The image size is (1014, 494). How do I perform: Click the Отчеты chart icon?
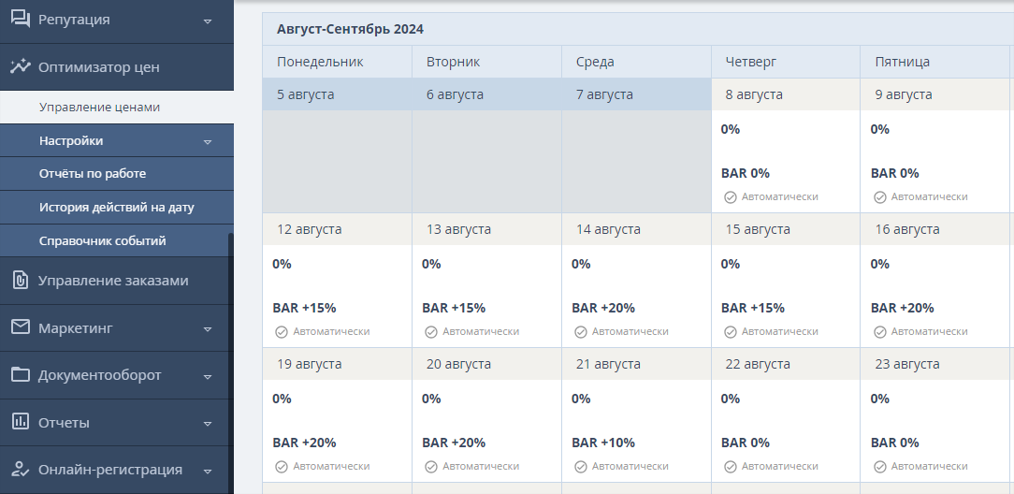tap(21, 422)
